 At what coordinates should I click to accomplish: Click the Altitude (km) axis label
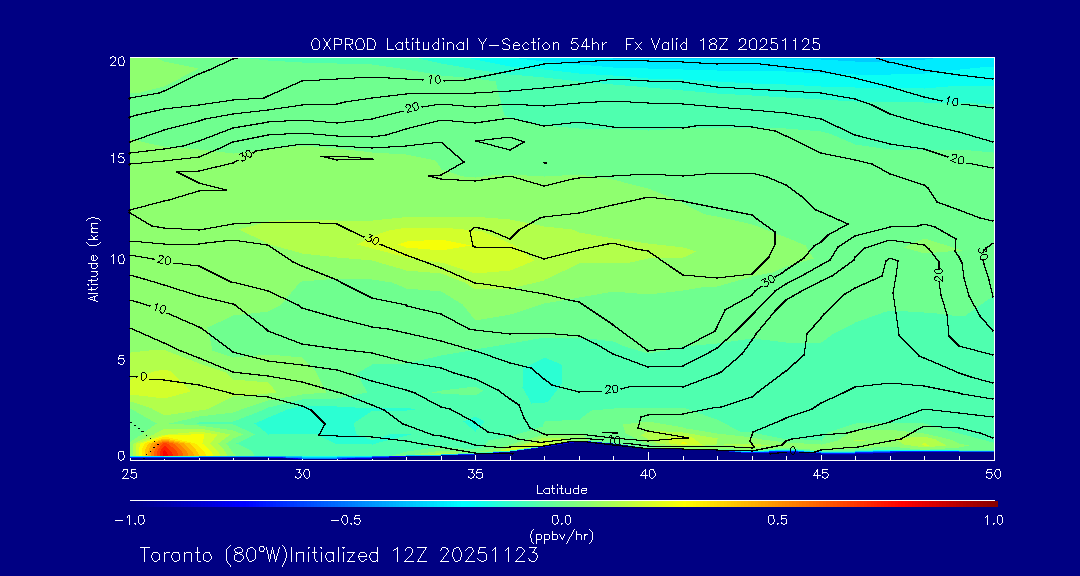94,258
